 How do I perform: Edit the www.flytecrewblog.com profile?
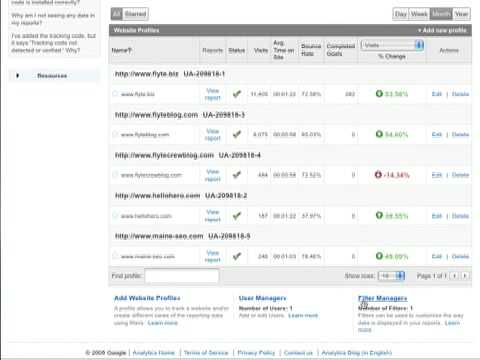click(x=437, y=175)
